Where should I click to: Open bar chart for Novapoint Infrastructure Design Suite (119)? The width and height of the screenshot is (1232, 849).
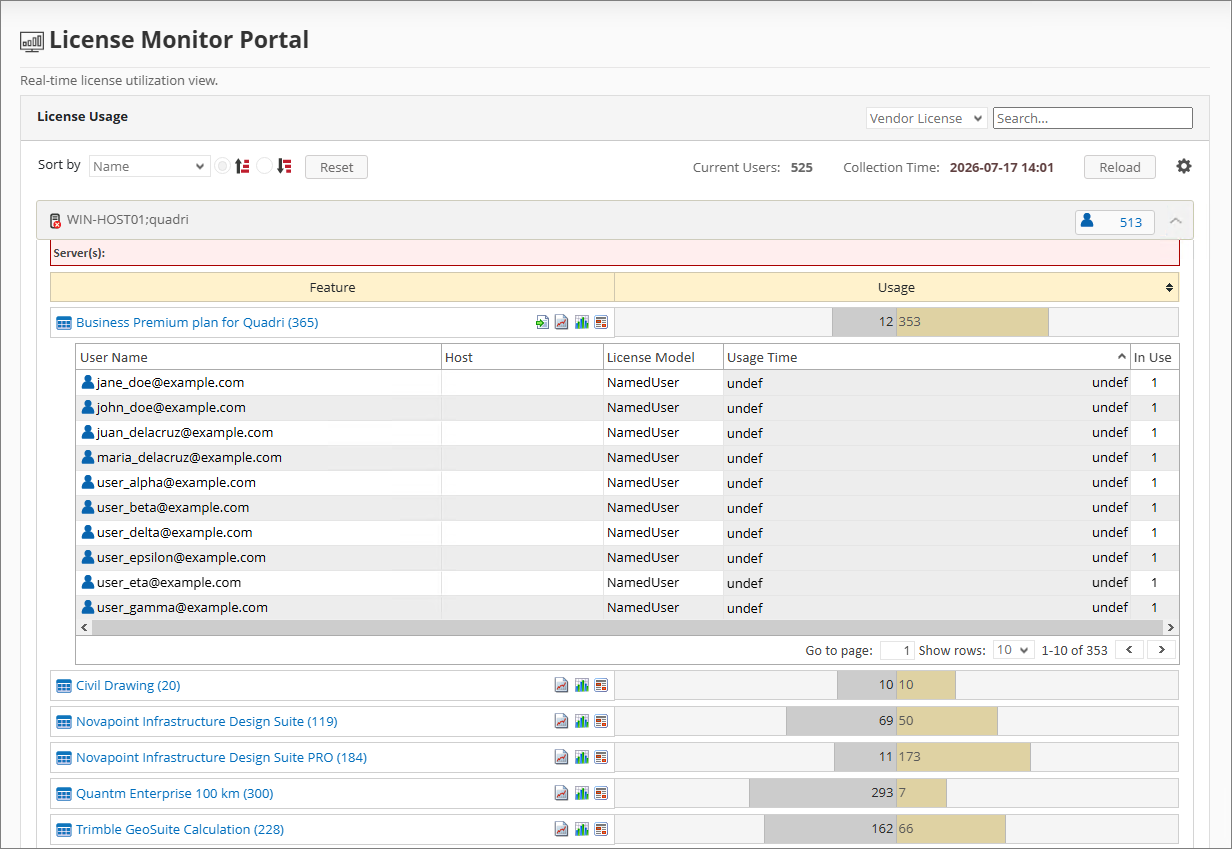pos(581,721)
